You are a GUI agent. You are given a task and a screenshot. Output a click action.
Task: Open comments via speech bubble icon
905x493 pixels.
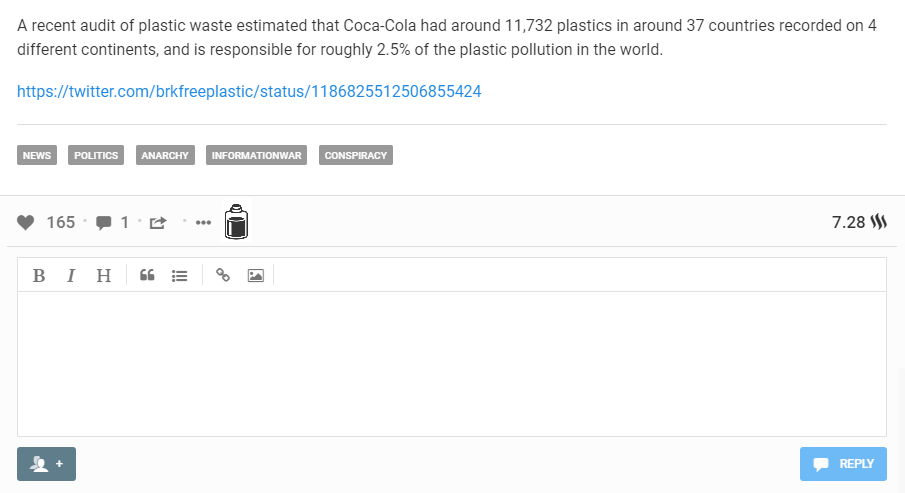(103, 223)
